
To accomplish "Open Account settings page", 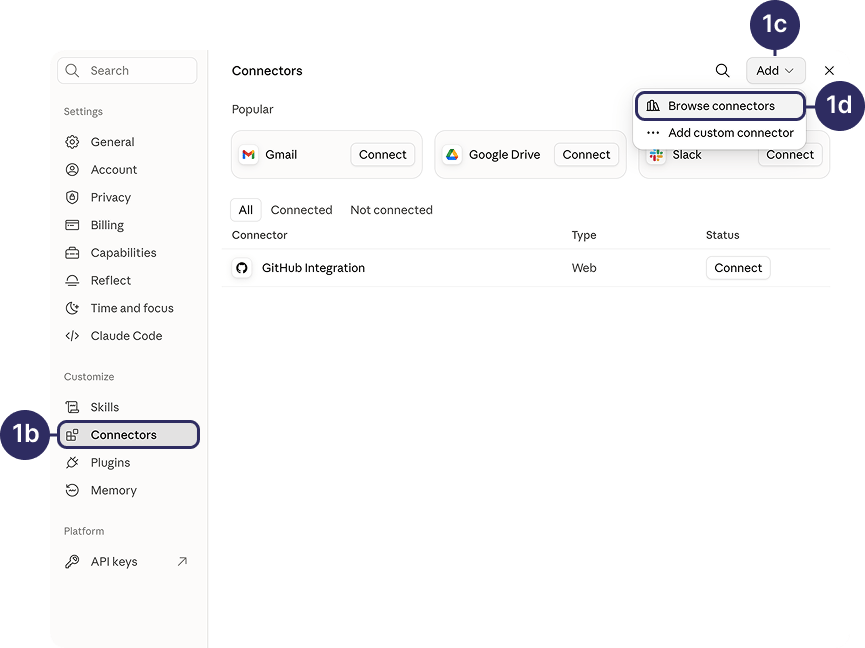I will click(x=127, y=169).
